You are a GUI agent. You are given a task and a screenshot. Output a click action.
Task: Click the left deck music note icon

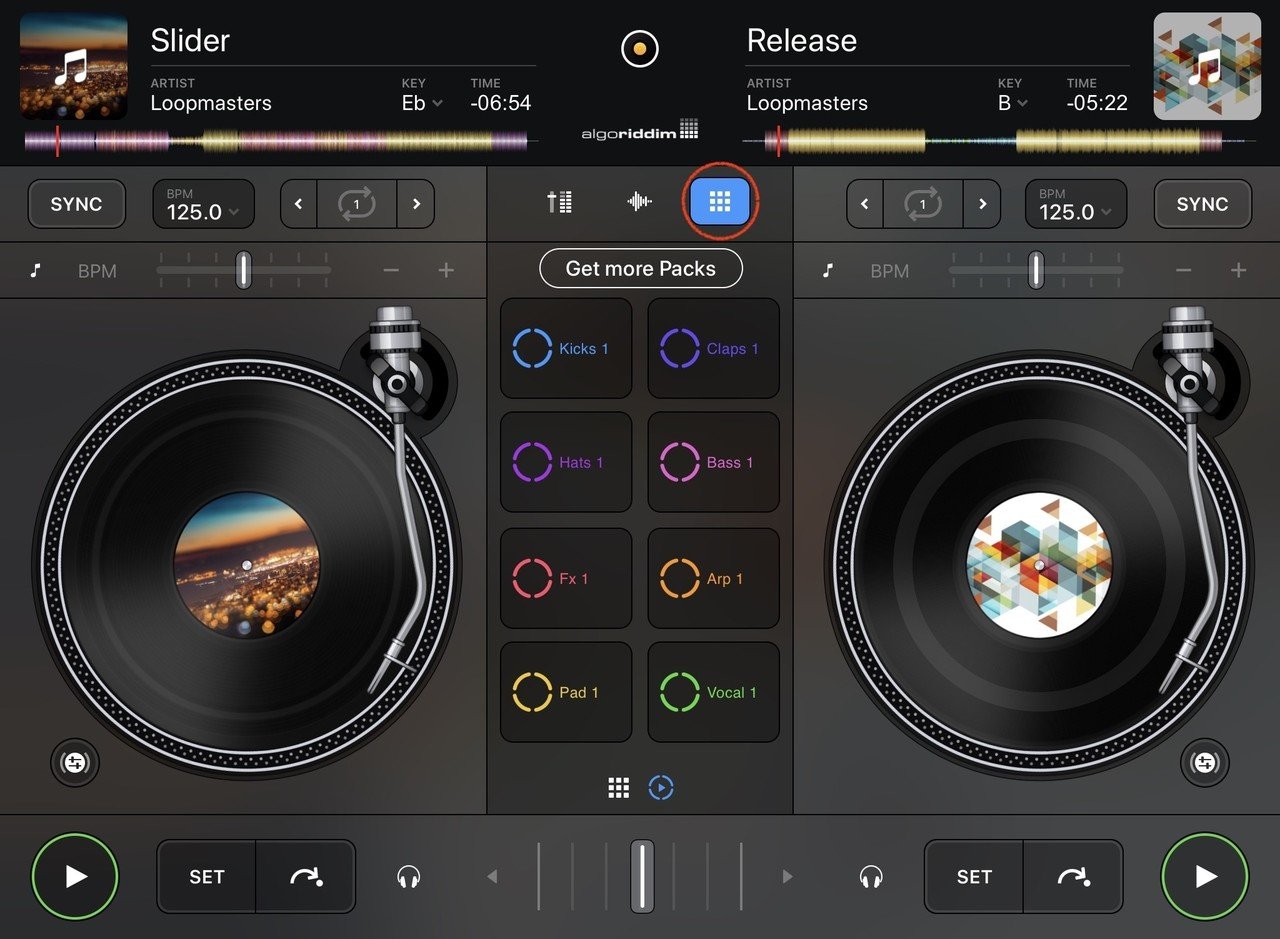36,270
